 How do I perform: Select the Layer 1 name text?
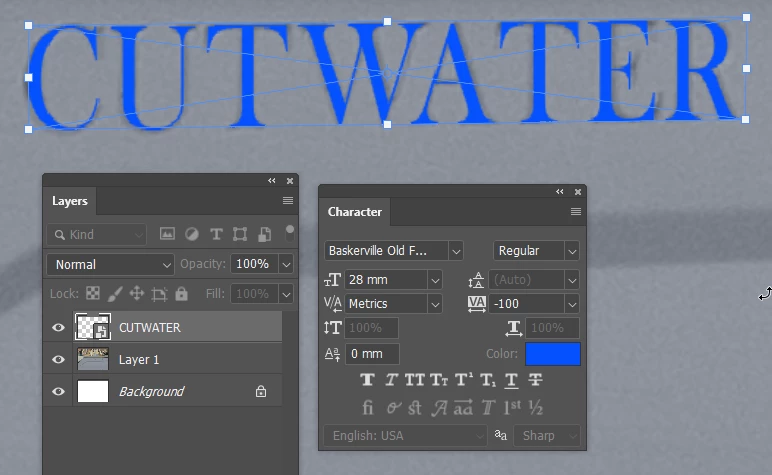(x=139, y=360)
